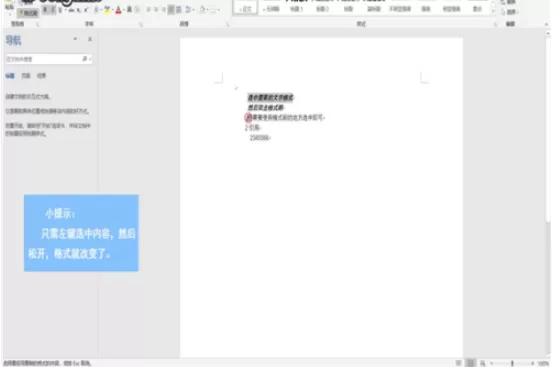Toggle Italic formatting in the ribbon

click(52, 10)
